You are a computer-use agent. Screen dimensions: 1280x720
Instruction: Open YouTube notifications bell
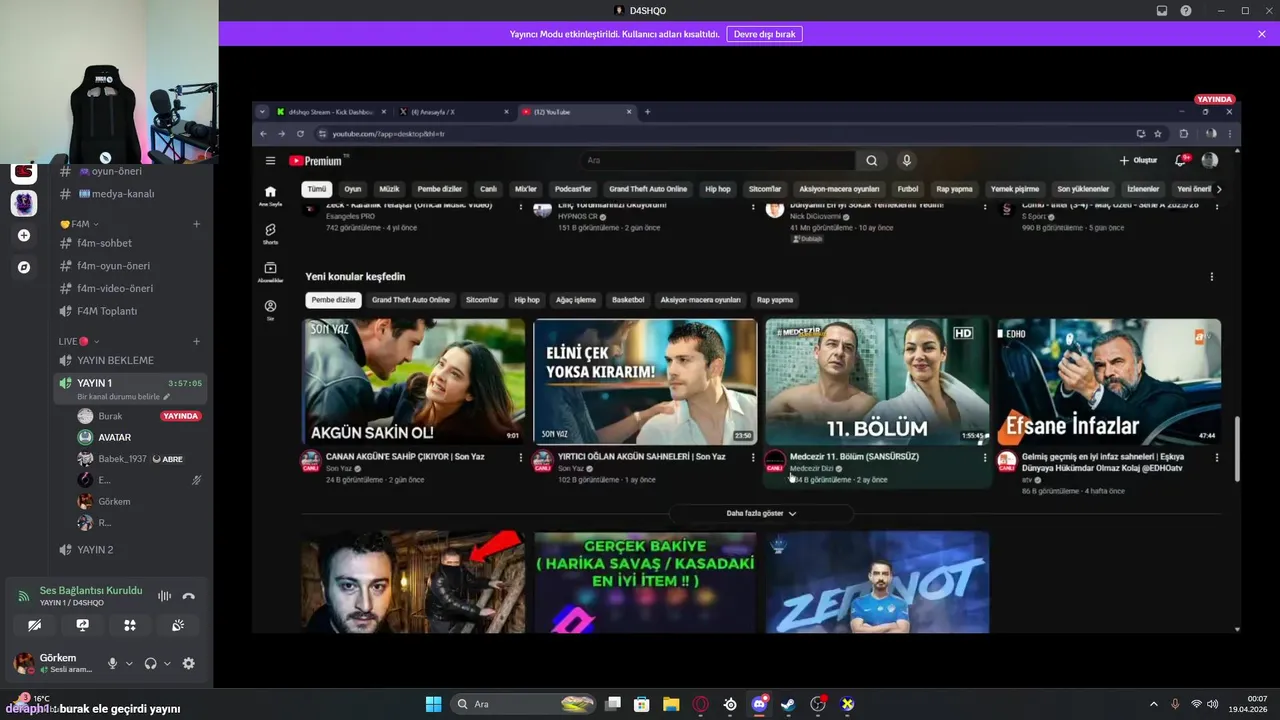pos(1181,160)
